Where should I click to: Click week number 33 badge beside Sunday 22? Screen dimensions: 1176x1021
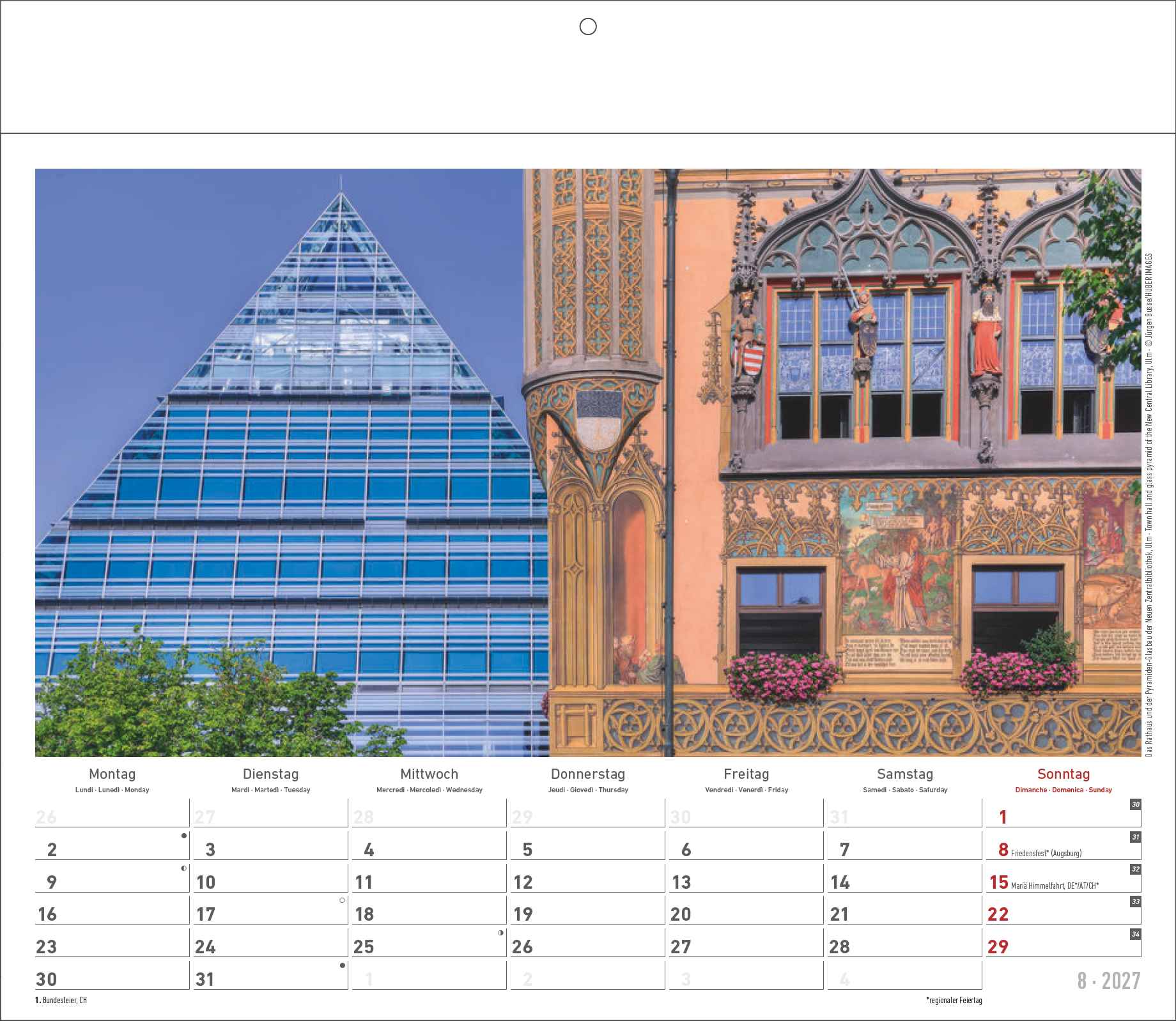1135,902
